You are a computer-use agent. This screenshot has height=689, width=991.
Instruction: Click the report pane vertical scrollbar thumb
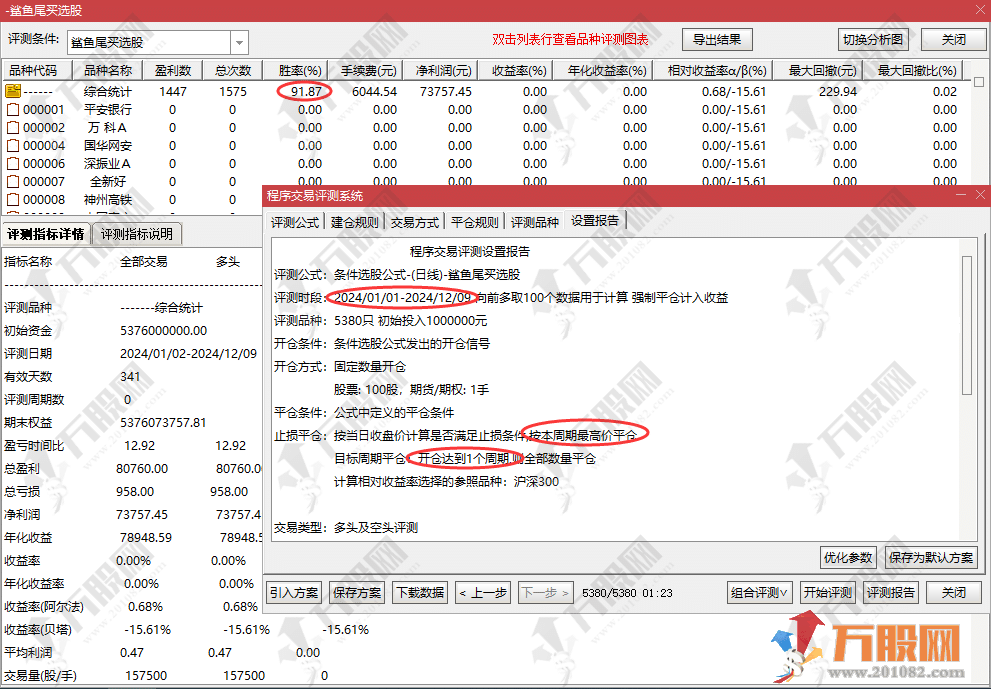pos(966,326)
